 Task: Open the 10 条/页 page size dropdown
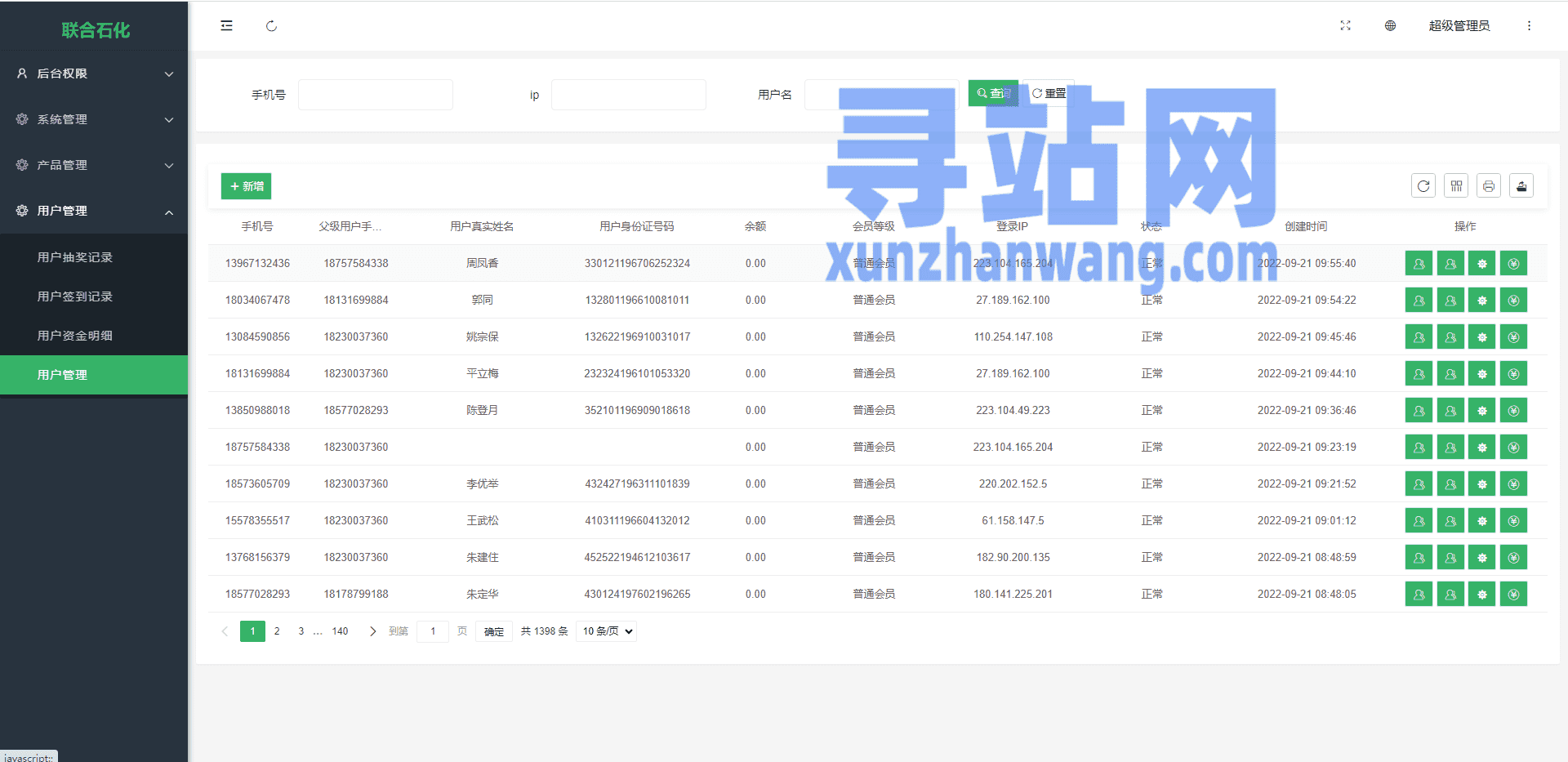(x=607, y=631)
